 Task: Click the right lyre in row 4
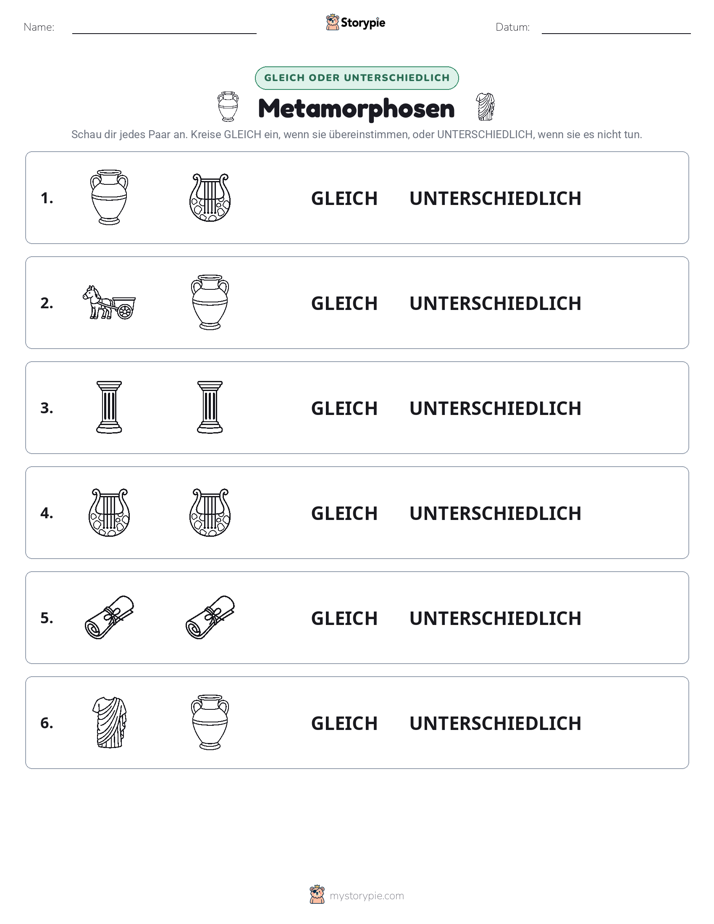[210, 512]
